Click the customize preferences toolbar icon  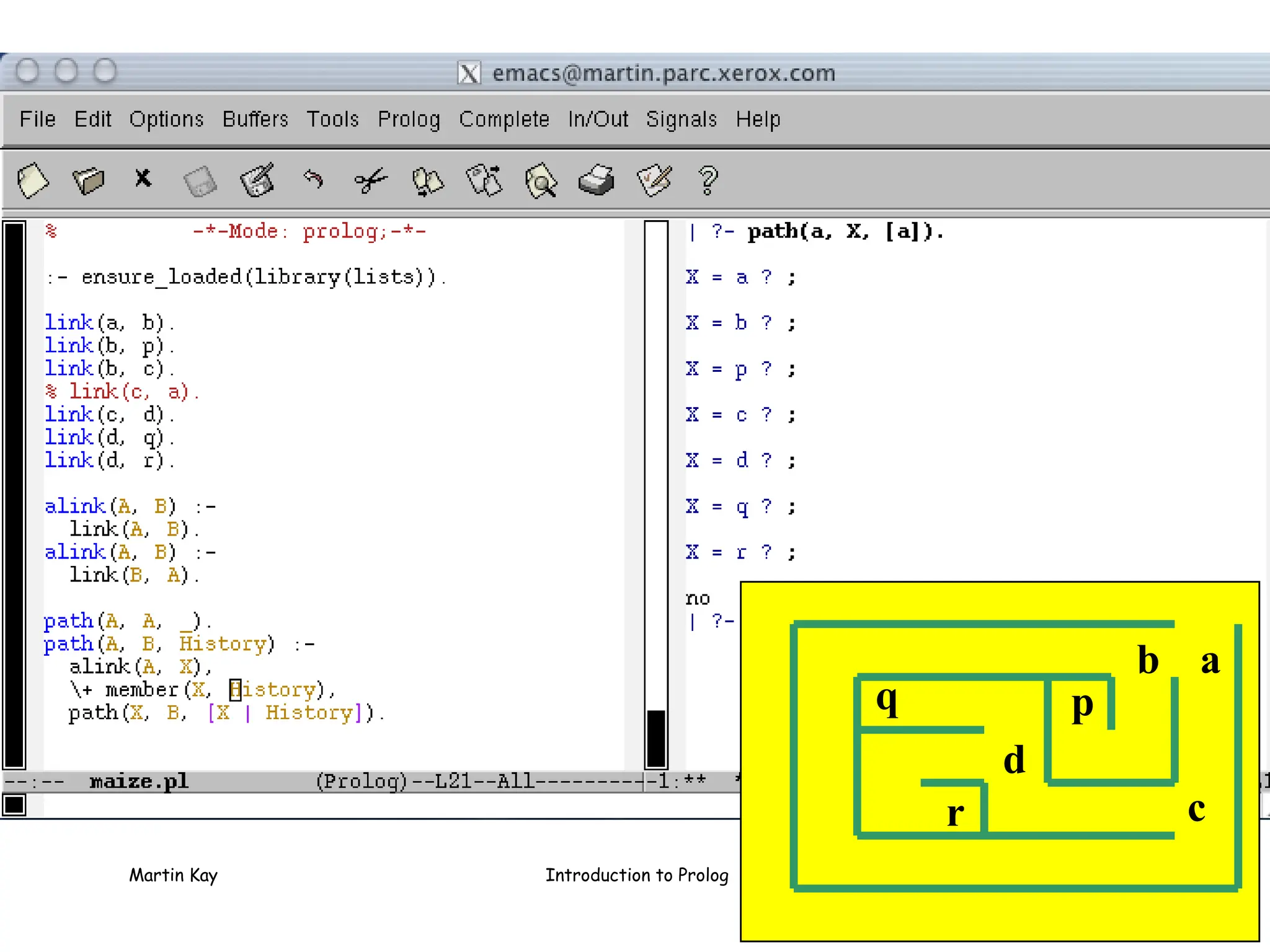tap(654, 180)
